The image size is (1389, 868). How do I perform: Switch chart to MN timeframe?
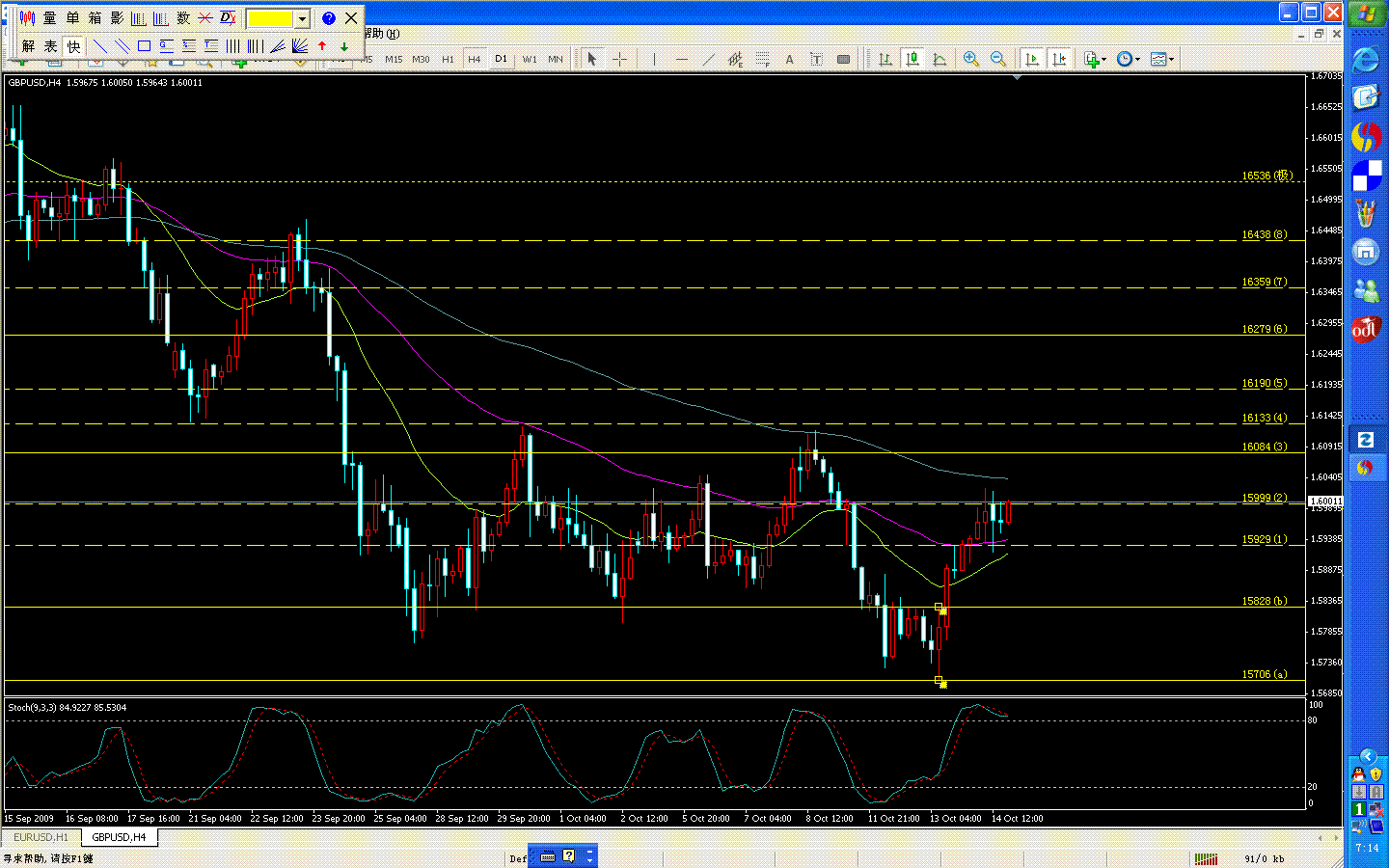(x=556, y=60)
